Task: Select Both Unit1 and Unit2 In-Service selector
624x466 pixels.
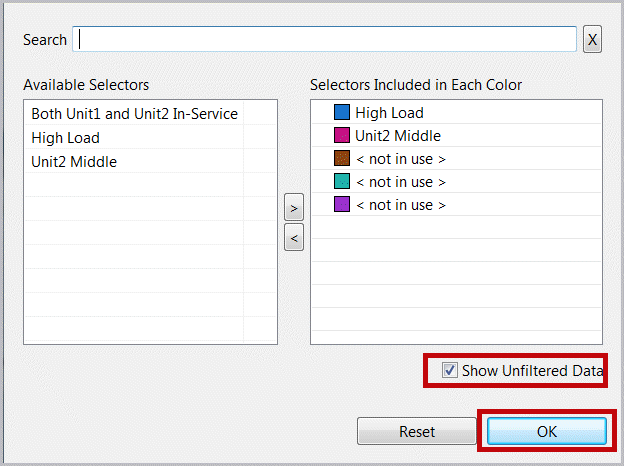Action: tap(134, 114)
